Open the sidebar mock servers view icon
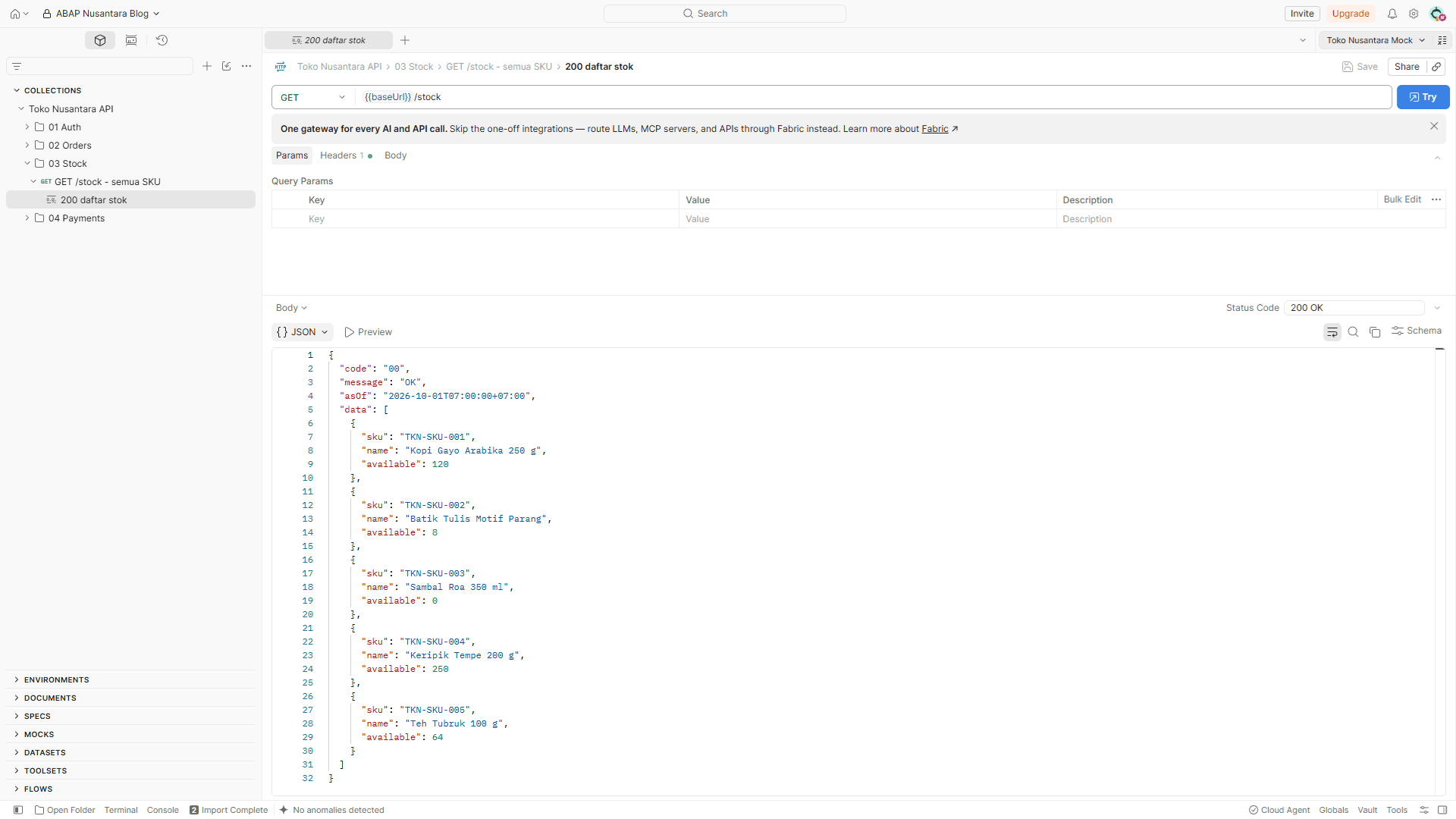Screen dimensions: 1456x819 pos(131,40)
